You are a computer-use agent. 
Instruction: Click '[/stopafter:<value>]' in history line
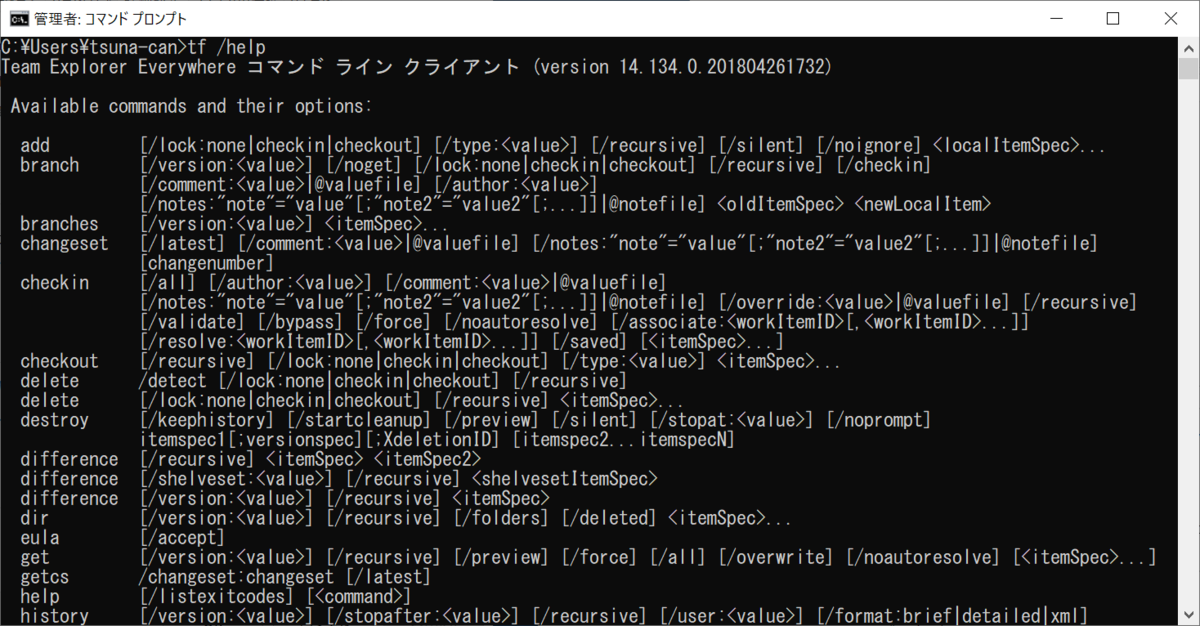pyautogui.click(x=424, y=616)
